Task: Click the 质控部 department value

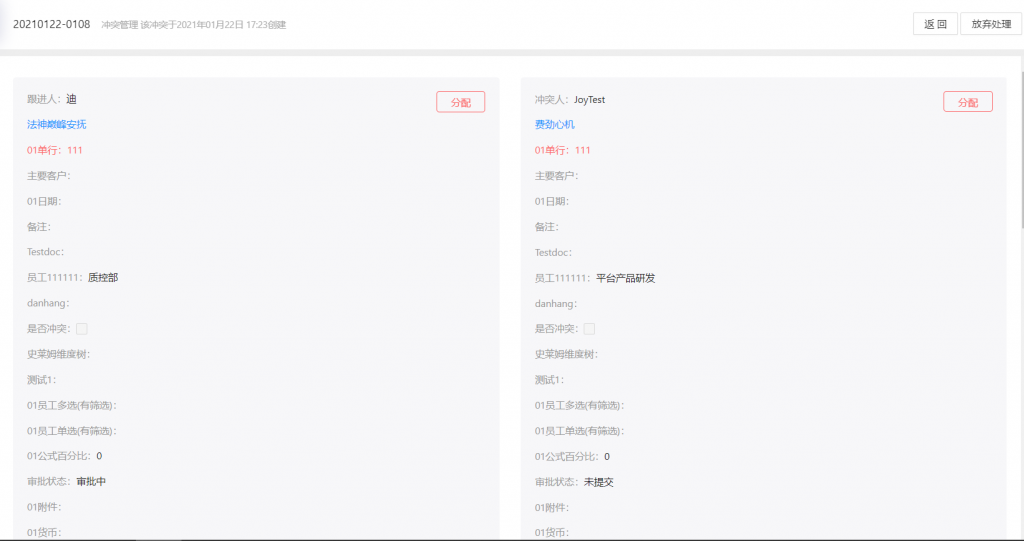Action: pyautogui.click(x=103, y=278)
